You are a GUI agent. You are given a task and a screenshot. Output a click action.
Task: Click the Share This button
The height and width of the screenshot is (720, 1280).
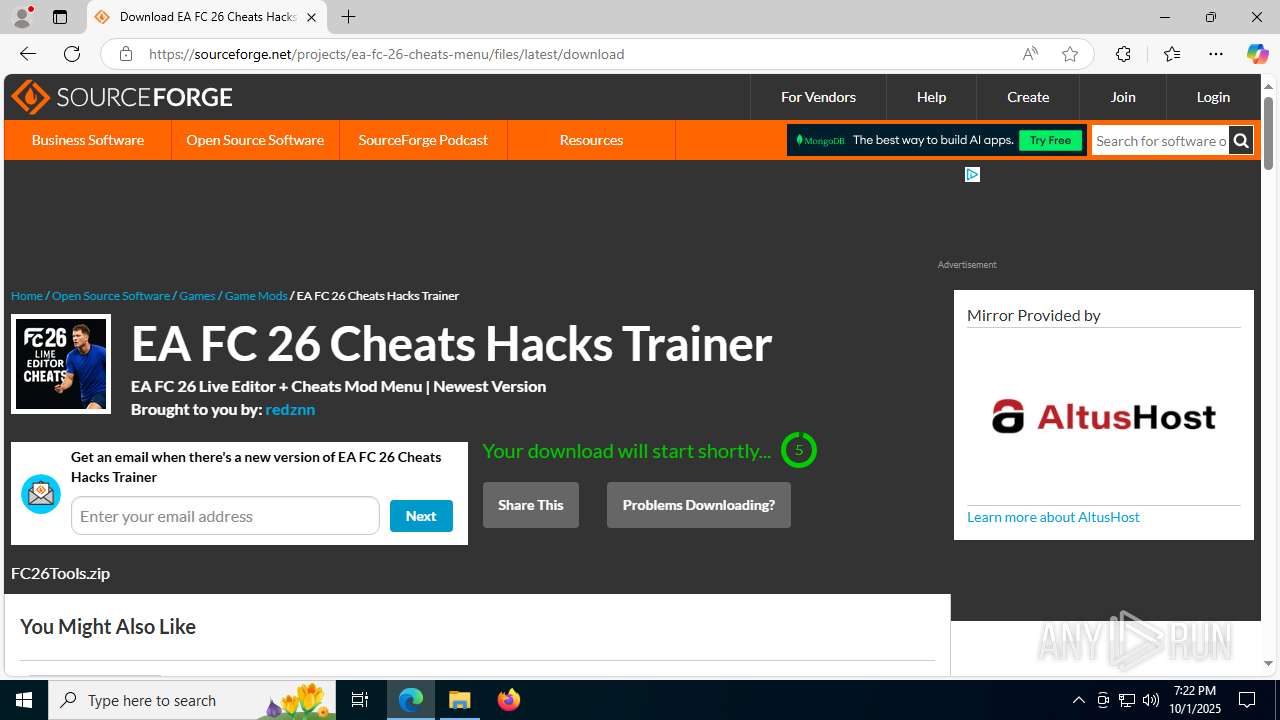point(531,505)
